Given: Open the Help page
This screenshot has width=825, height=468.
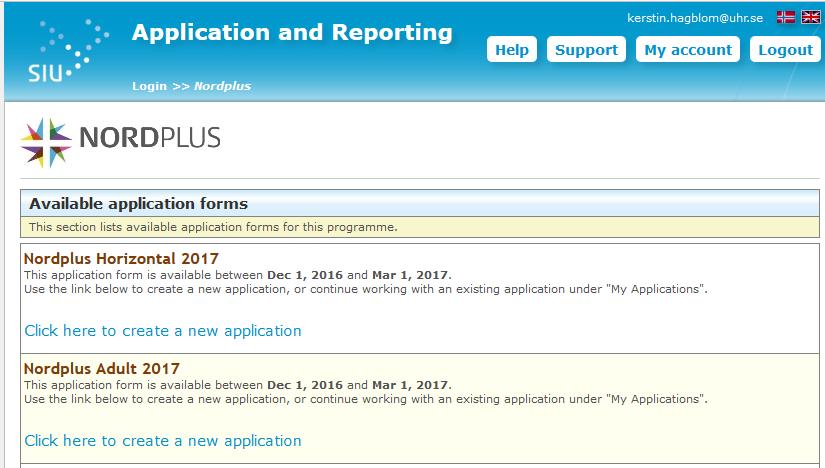Looking at the screenshot, I should (x=512, y=49).
